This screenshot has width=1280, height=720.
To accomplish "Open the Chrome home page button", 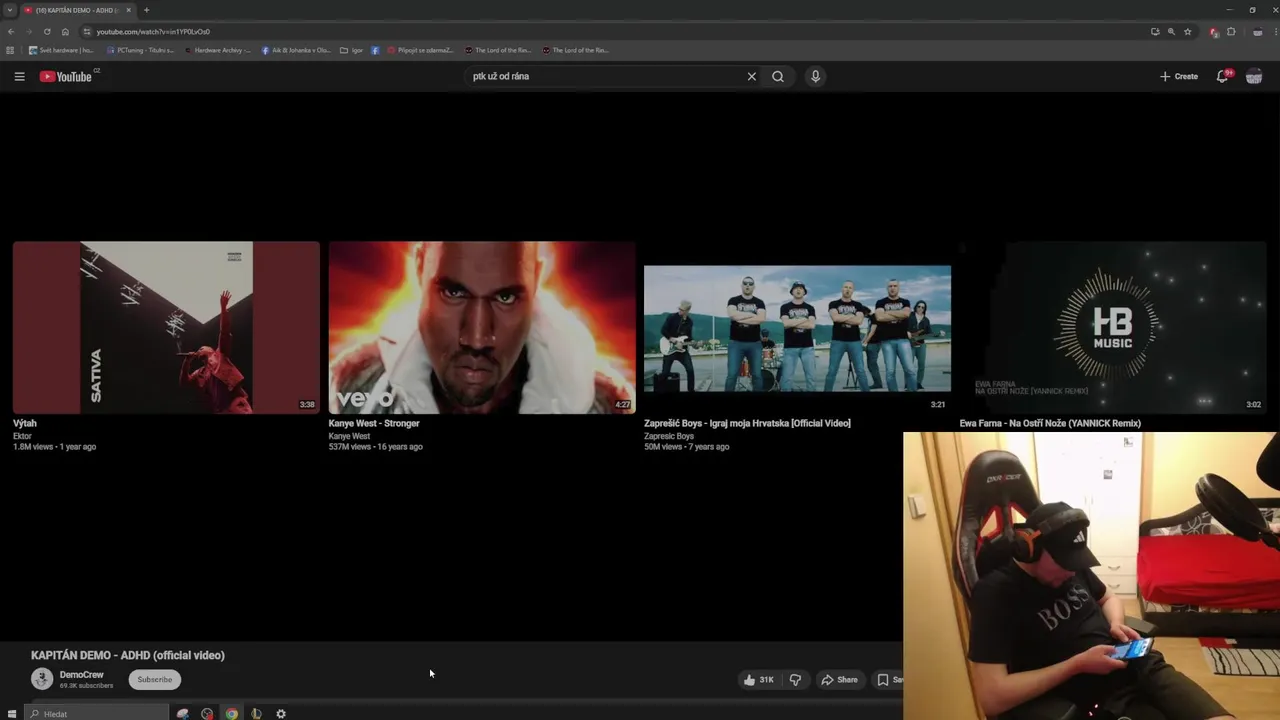I will [x=65, y=31].
